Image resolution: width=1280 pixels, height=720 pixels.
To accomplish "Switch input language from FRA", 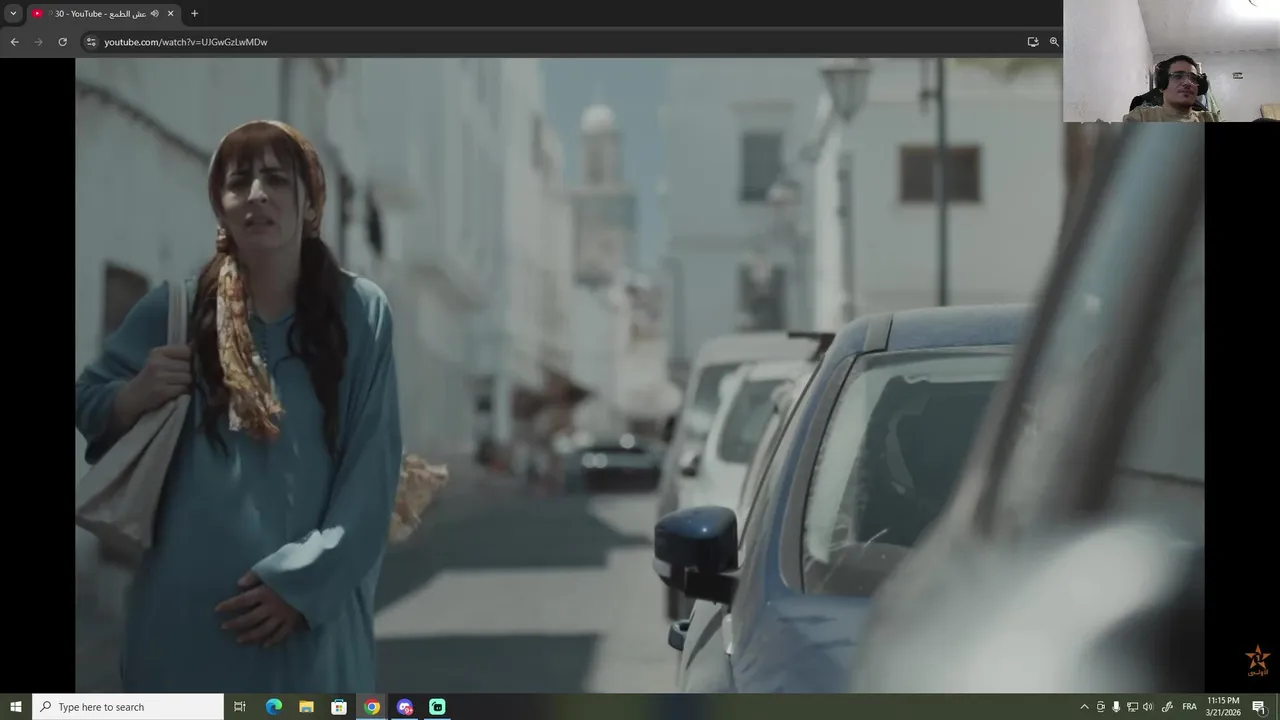I will click(x=1189, y=707).
